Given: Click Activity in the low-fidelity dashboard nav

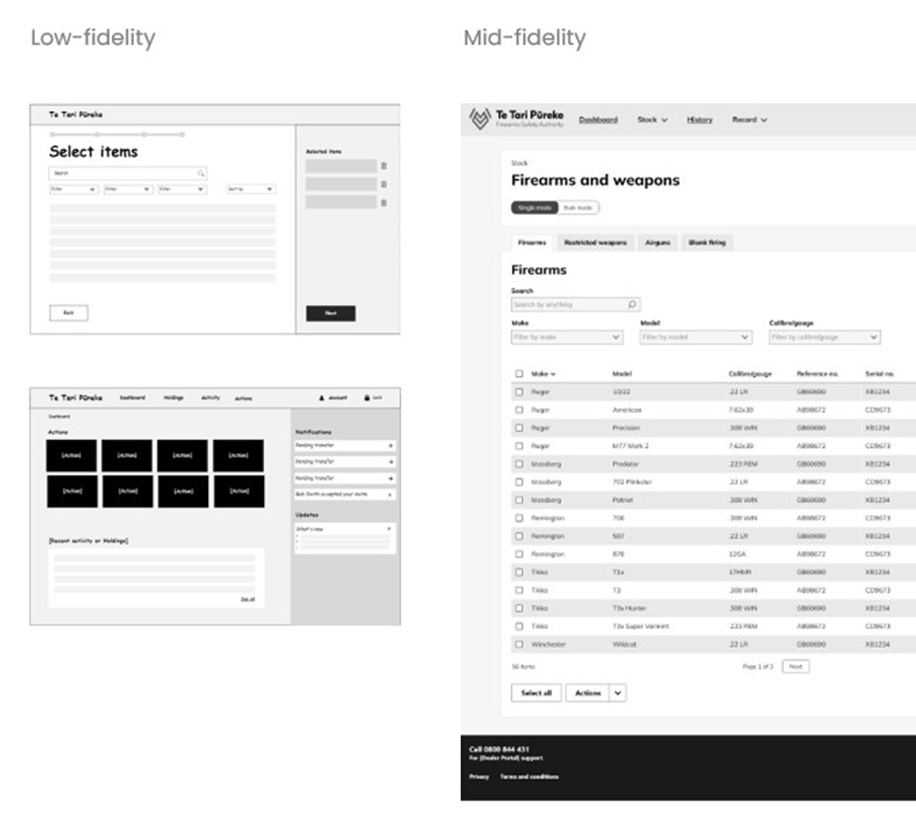Looking at the screenshot, I should tap(211, 398).
